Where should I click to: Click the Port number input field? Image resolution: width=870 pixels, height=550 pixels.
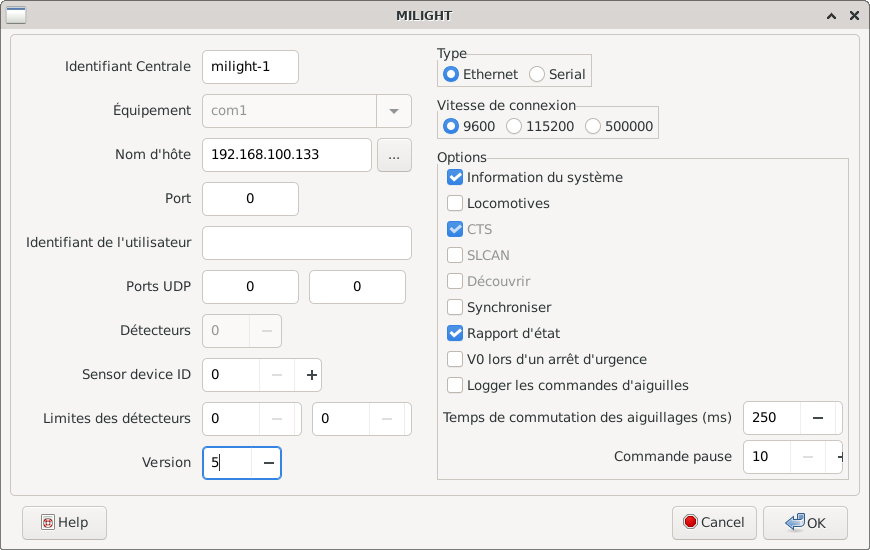click(250, 199)
